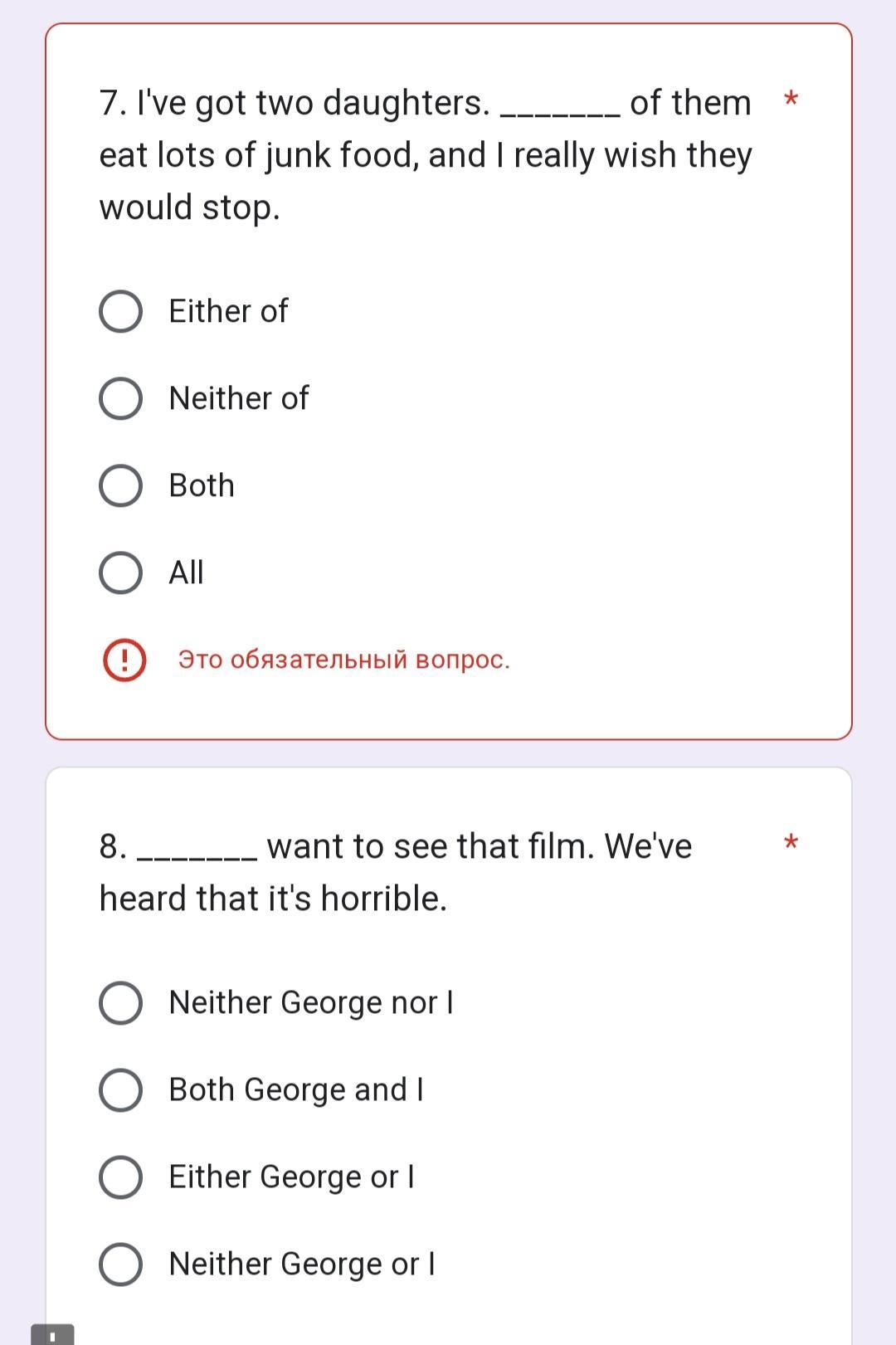
Task: Click the question 7 prompt about two daughters
Action: point(425,155)
